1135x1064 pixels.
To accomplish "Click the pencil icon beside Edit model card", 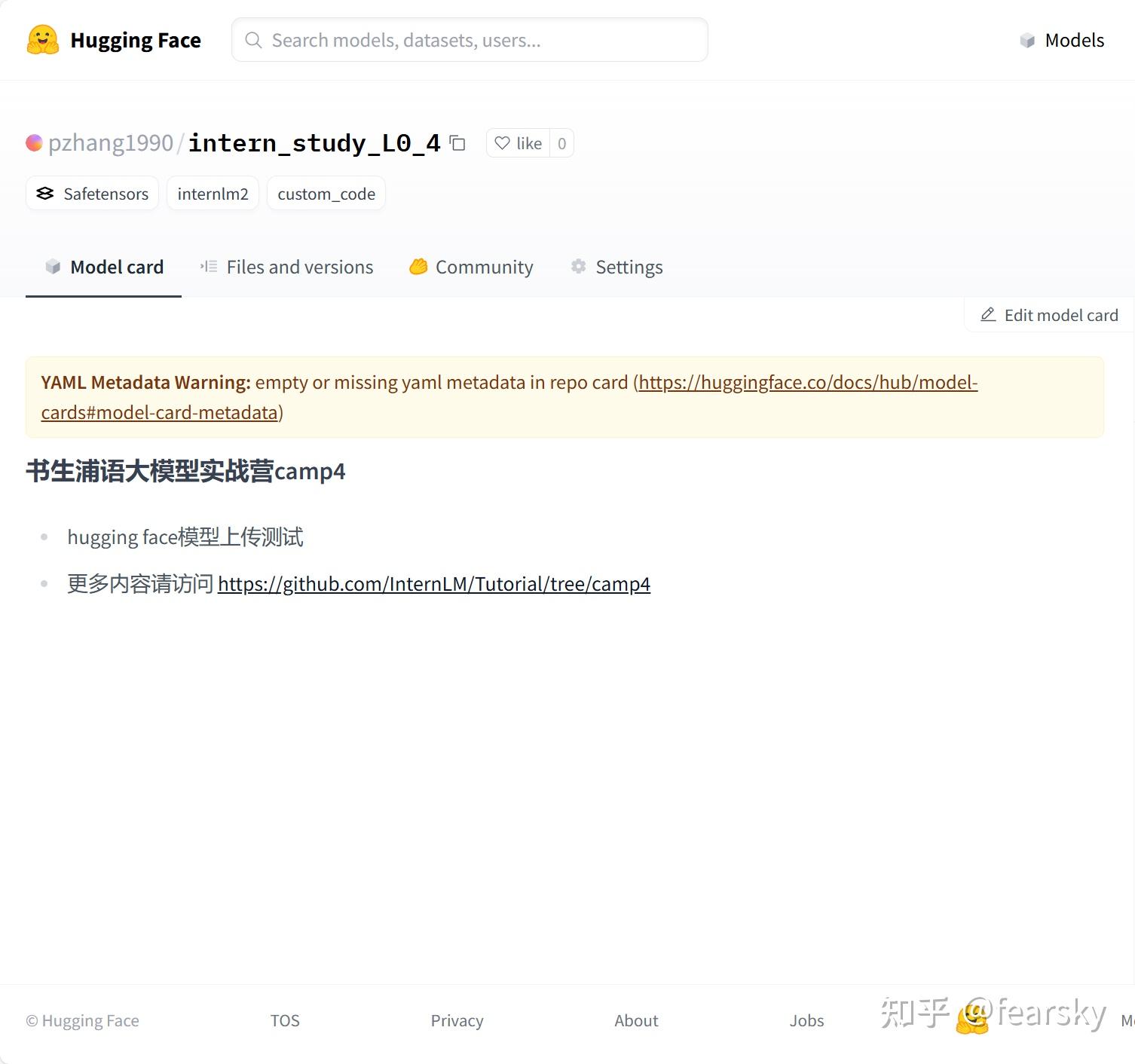I will point(988,315).
